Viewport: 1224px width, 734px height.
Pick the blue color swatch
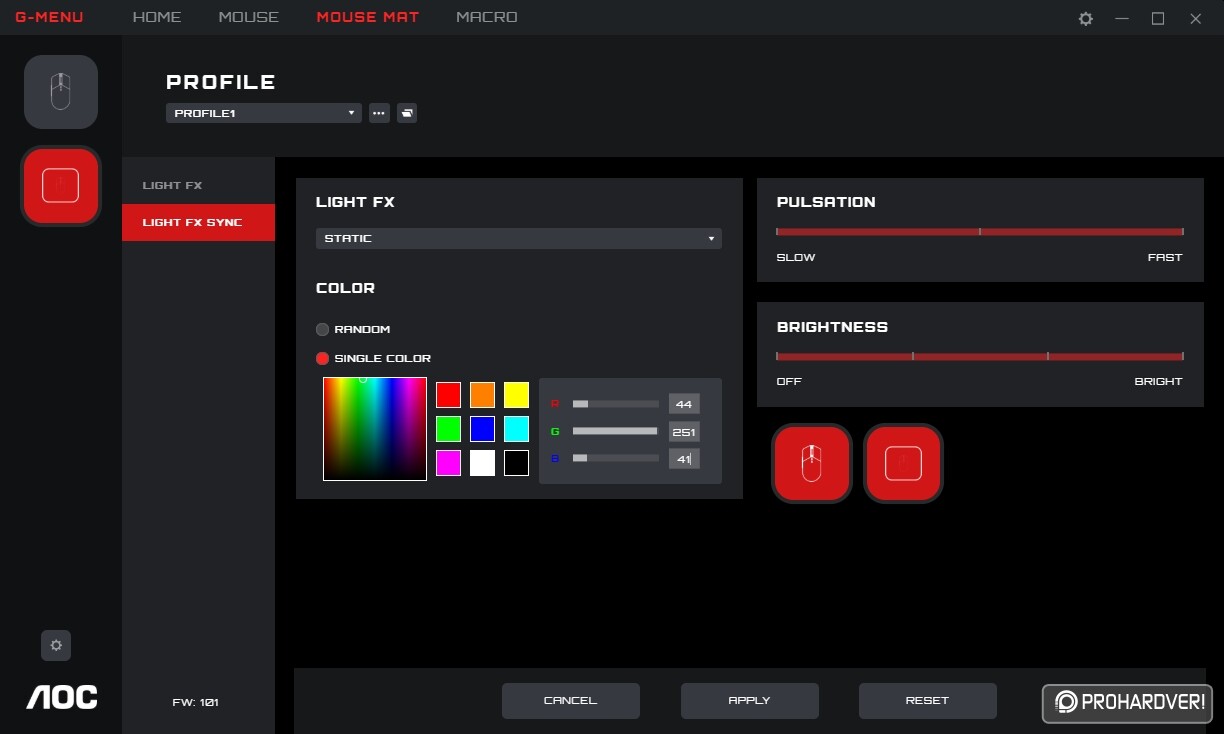pyautogui.click(x=482, y=429)
